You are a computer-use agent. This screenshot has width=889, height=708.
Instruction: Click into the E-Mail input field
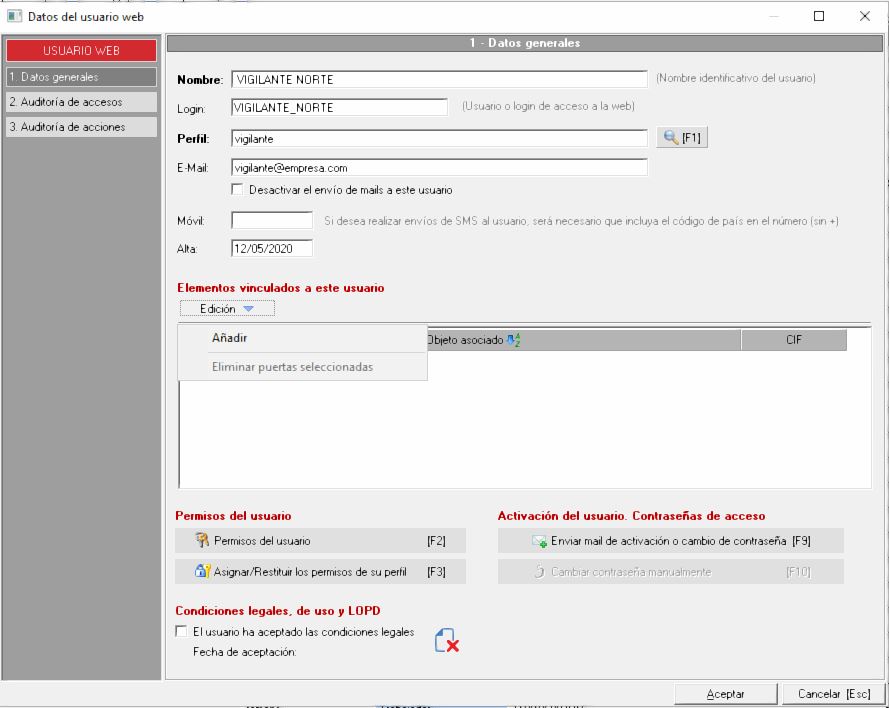coord(439,168)
